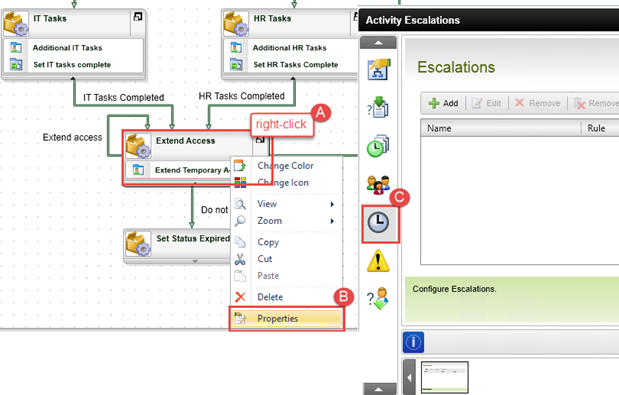Click bottom up-arrow button of tab strip

click(x=379, y=389)
